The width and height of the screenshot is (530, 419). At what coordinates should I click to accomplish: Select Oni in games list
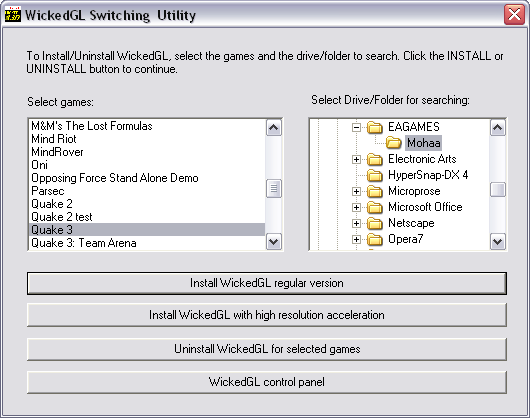pyautogui.click(x=147, y=165)
